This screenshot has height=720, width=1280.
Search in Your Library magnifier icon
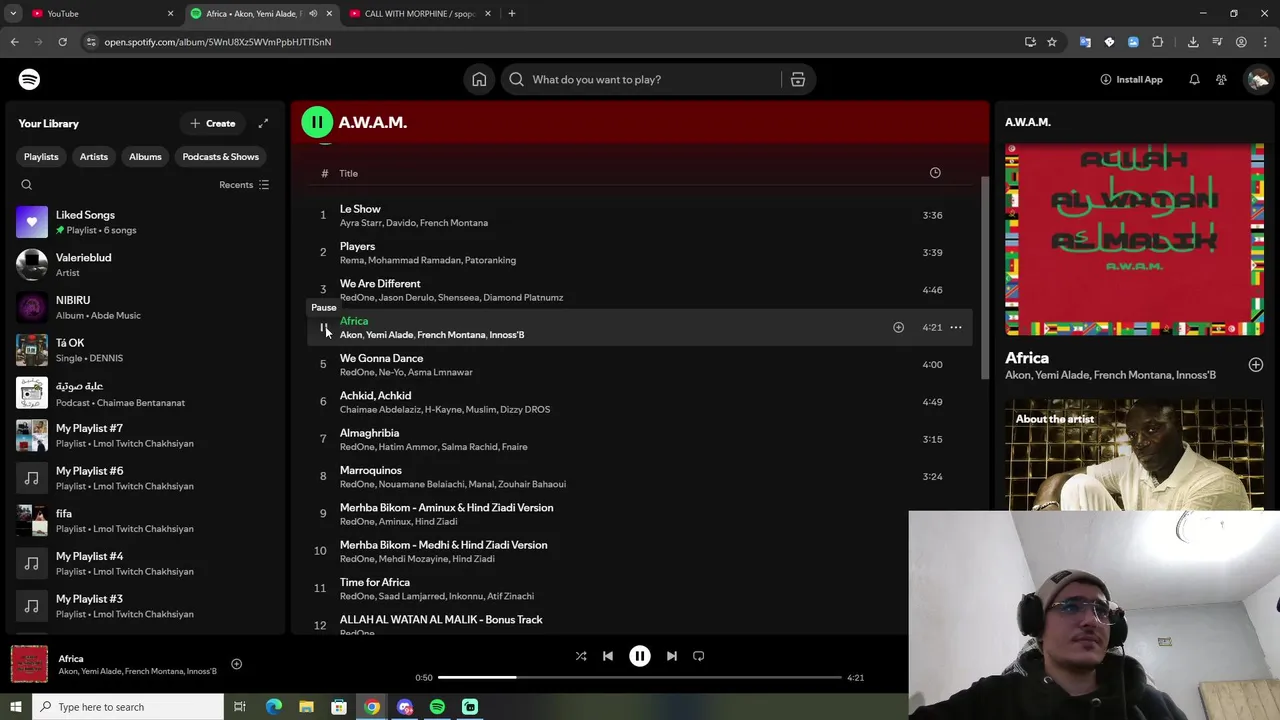tap(27, 185)
